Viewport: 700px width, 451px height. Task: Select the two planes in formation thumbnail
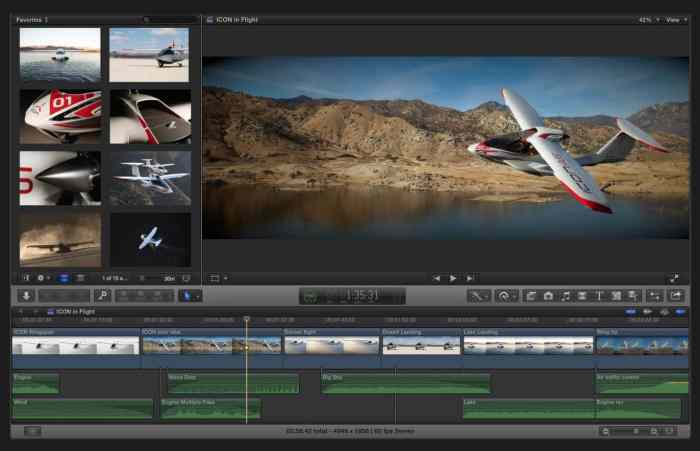[150, 178]
